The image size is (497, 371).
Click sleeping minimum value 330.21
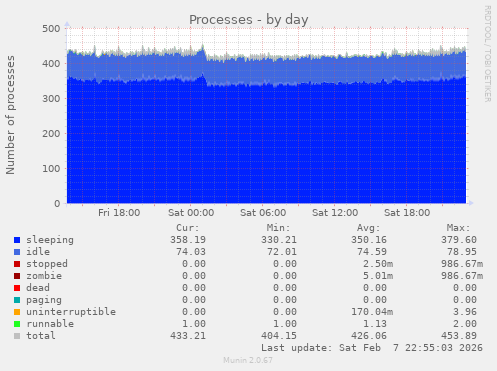[x=279, y=240]
